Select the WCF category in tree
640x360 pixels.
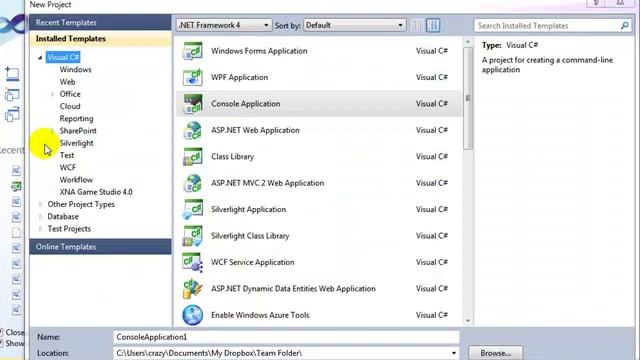[67, 167]
